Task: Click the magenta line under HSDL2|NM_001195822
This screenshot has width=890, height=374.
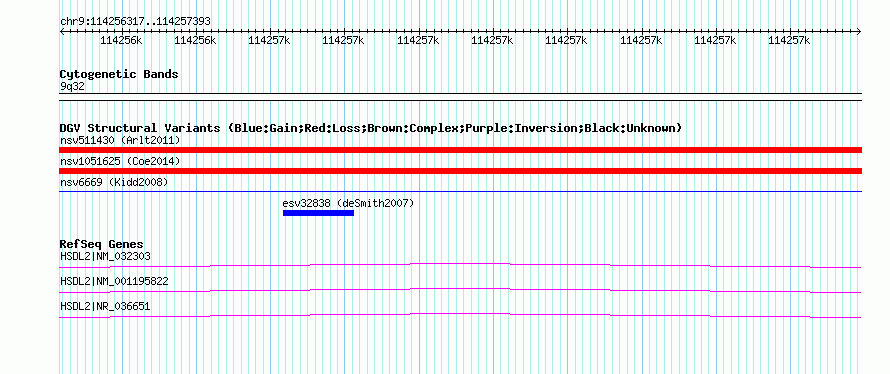Action: click(460, 290)
